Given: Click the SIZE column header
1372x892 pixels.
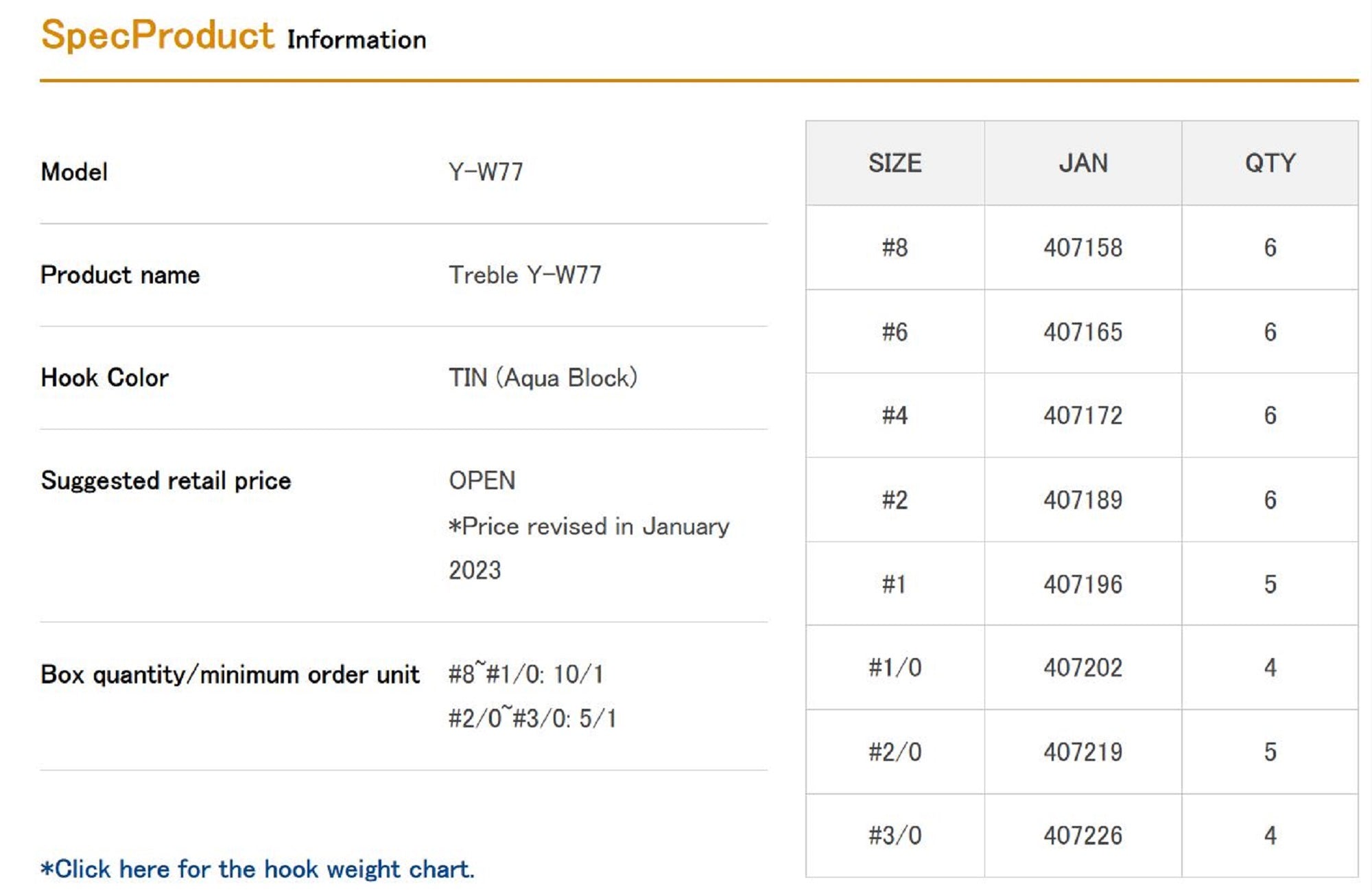Looking at the screenshot, I should point(895,163).
